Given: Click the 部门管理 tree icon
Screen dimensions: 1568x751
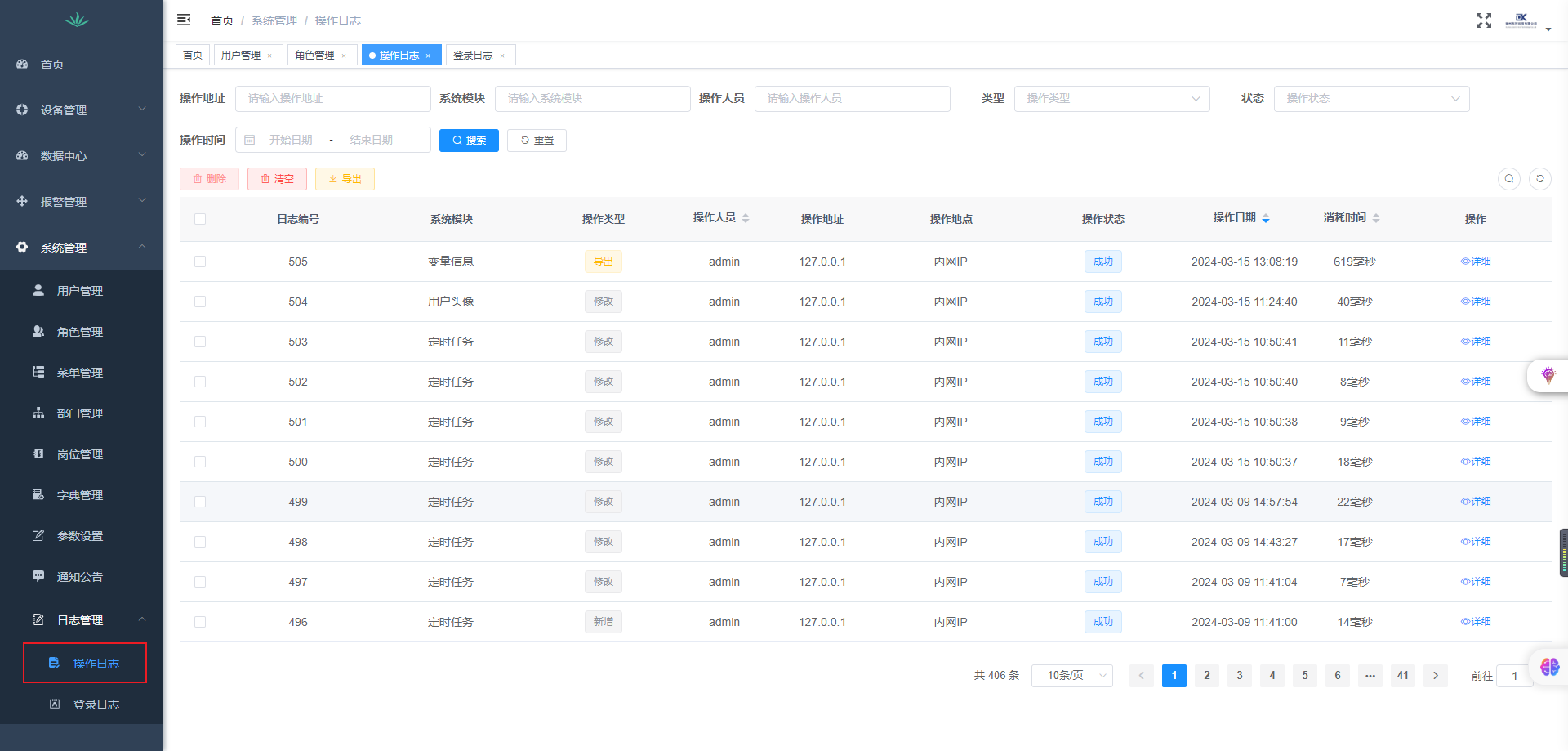Looking at the screenshot, I should point(38,413).
